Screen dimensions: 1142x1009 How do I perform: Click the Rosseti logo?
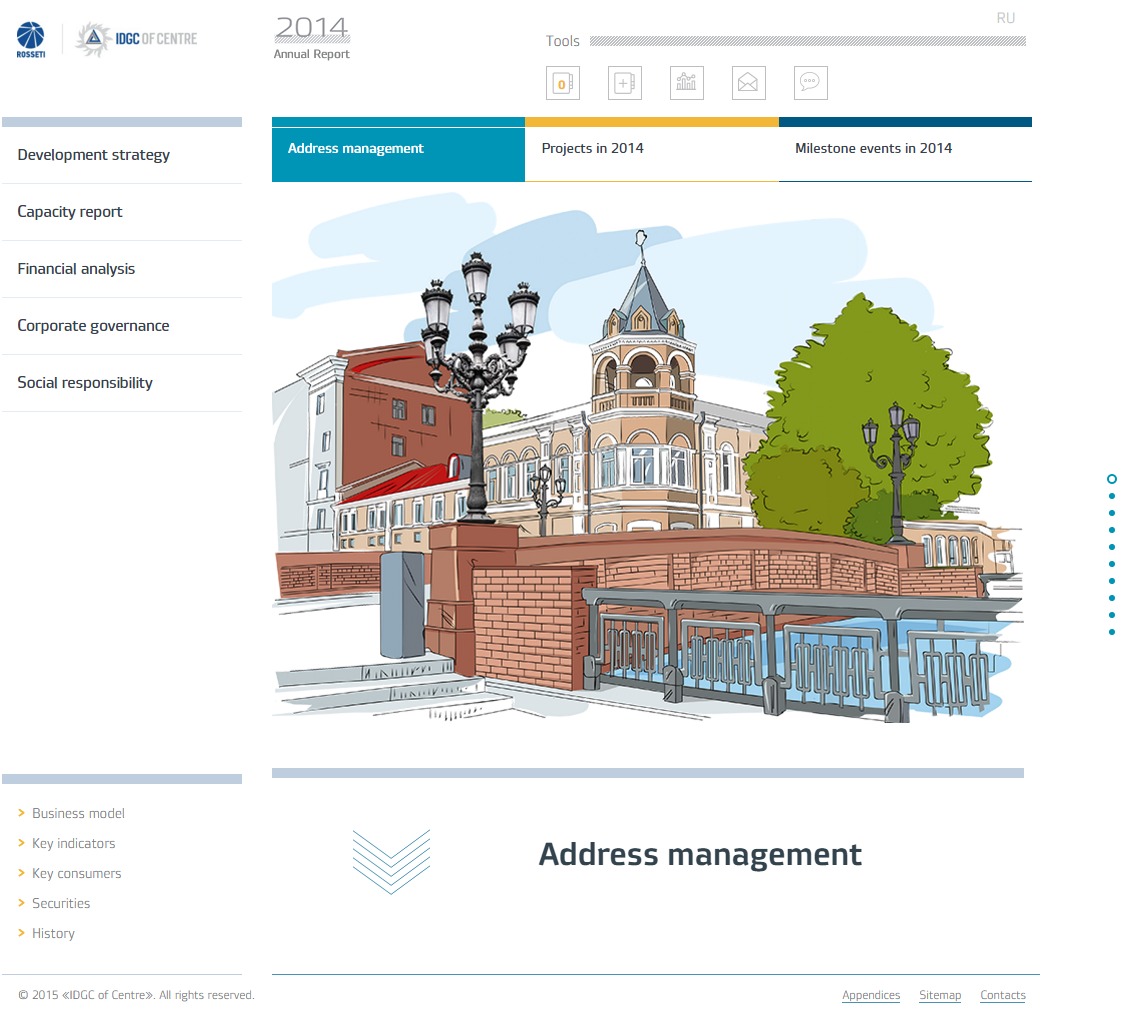click(31, 40)
